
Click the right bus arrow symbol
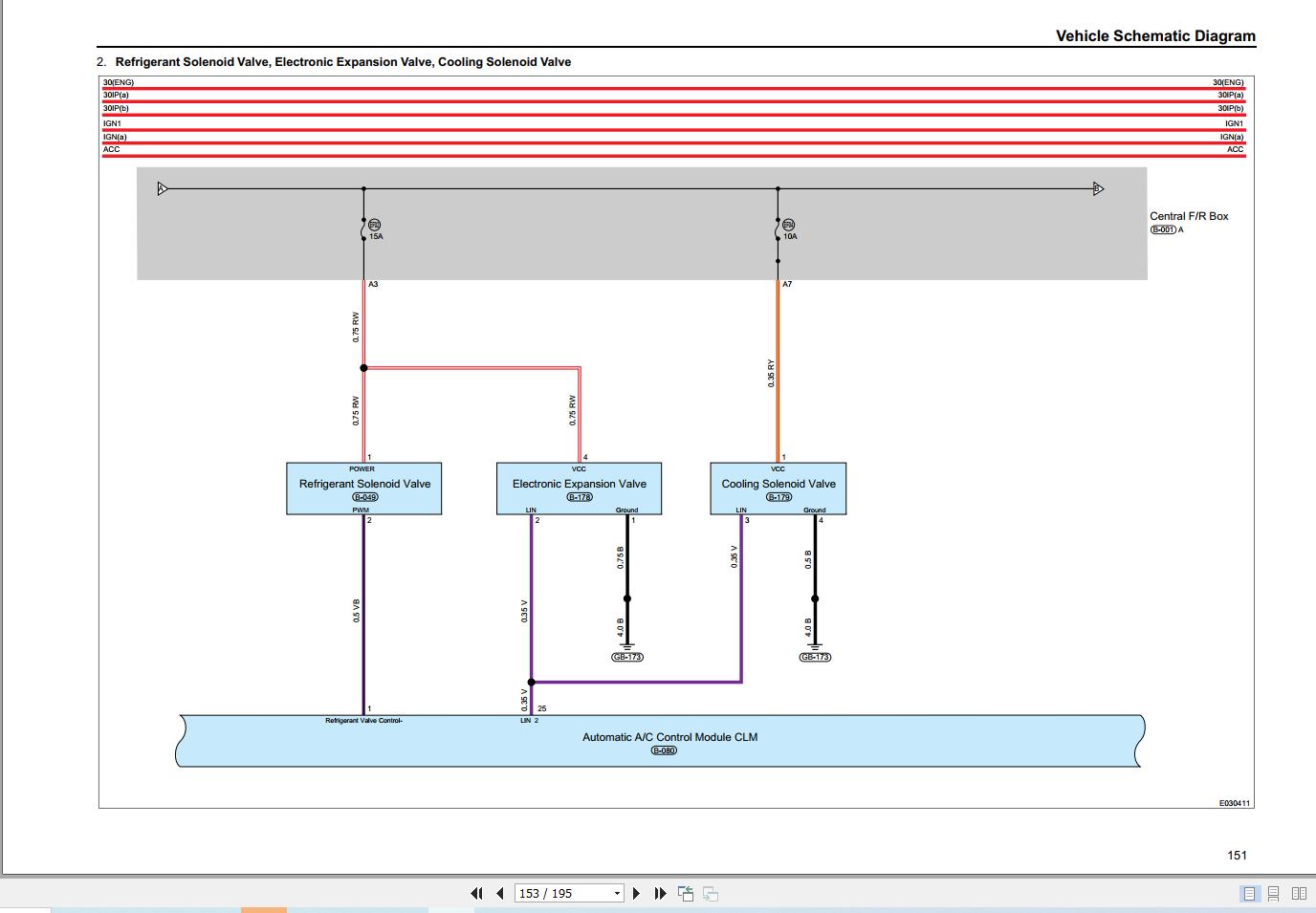[x=1098, y=188]
